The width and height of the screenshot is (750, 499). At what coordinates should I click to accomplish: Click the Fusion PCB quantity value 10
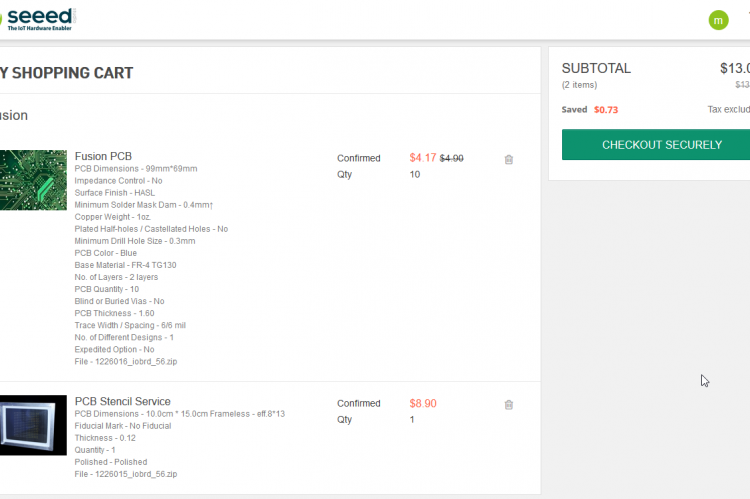click(x=415, y=175)
